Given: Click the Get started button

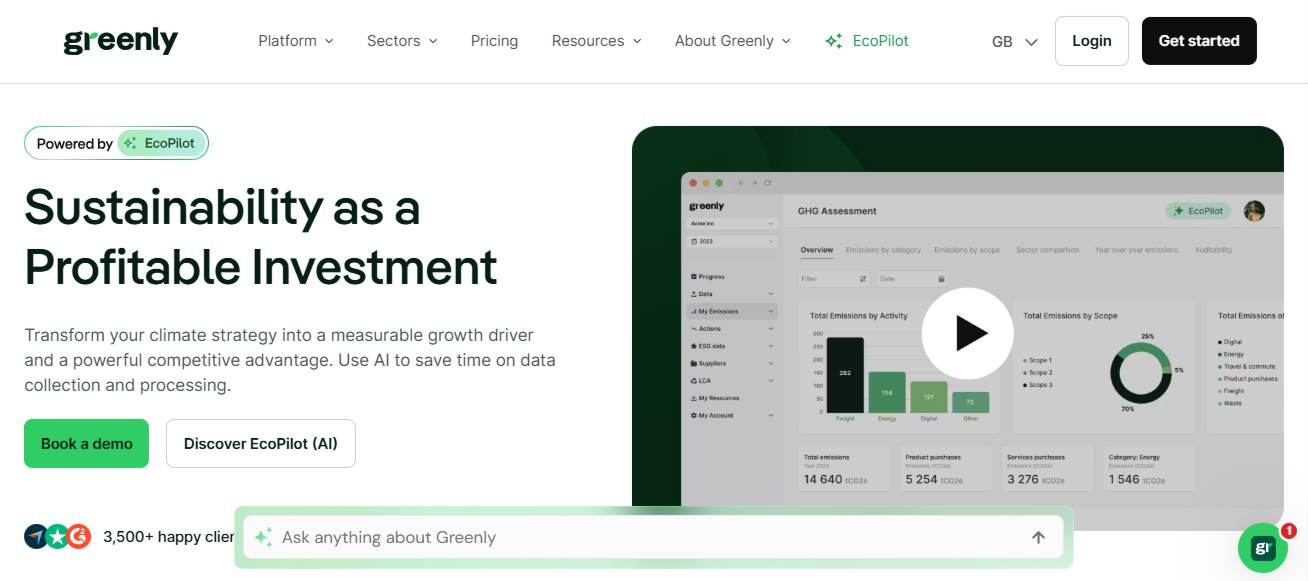Looking at the screenshot, I should pos(1199,41).
